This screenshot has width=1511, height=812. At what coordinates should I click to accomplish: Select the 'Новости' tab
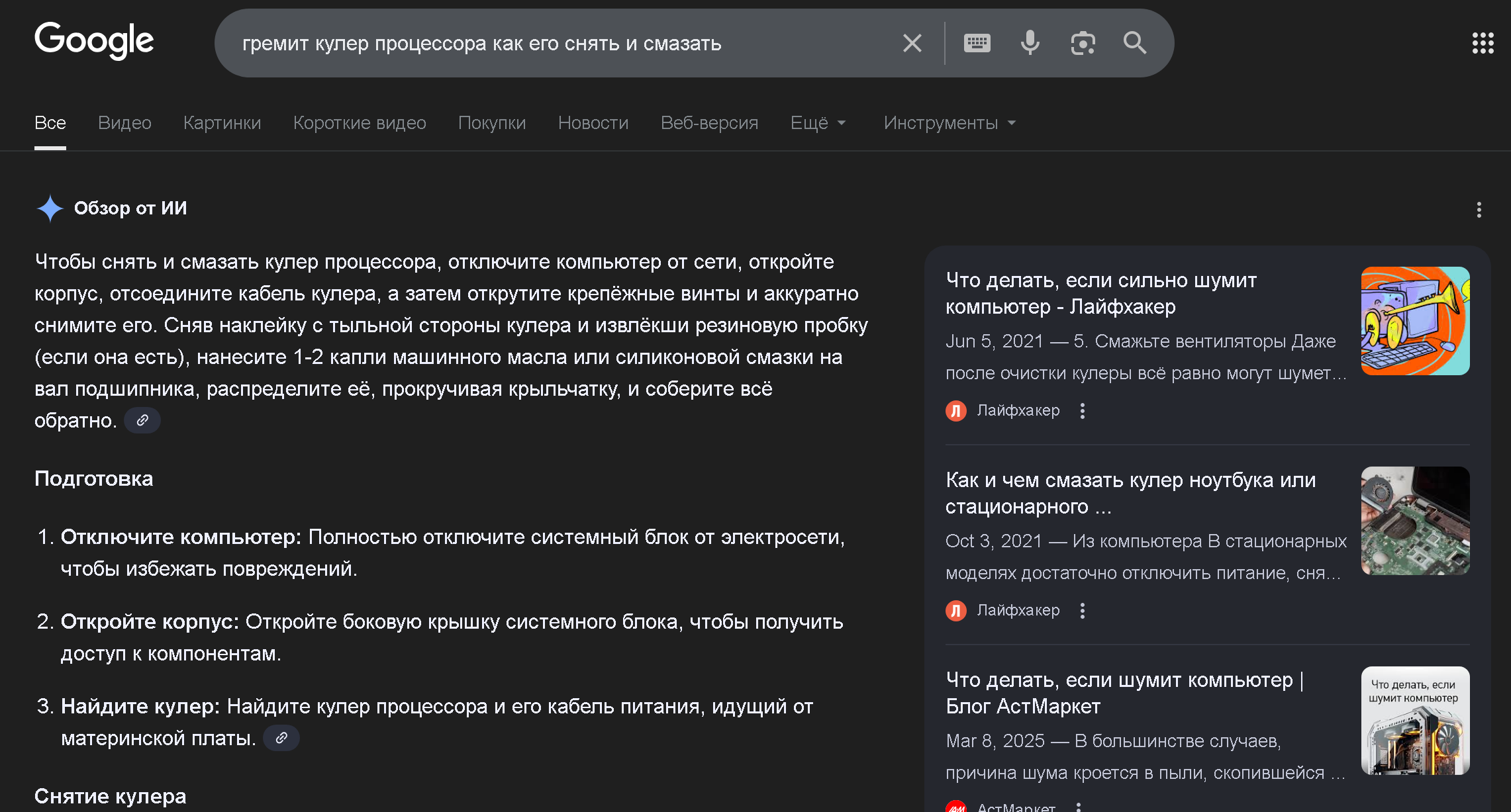[x=593, y=123]
